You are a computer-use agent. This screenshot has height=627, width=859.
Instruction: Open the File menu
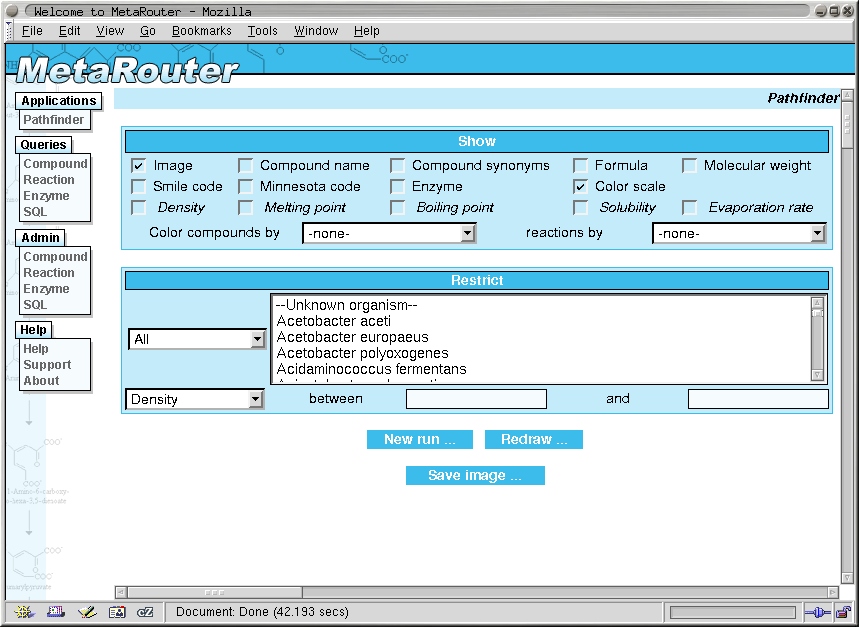(x=32, y=31)
